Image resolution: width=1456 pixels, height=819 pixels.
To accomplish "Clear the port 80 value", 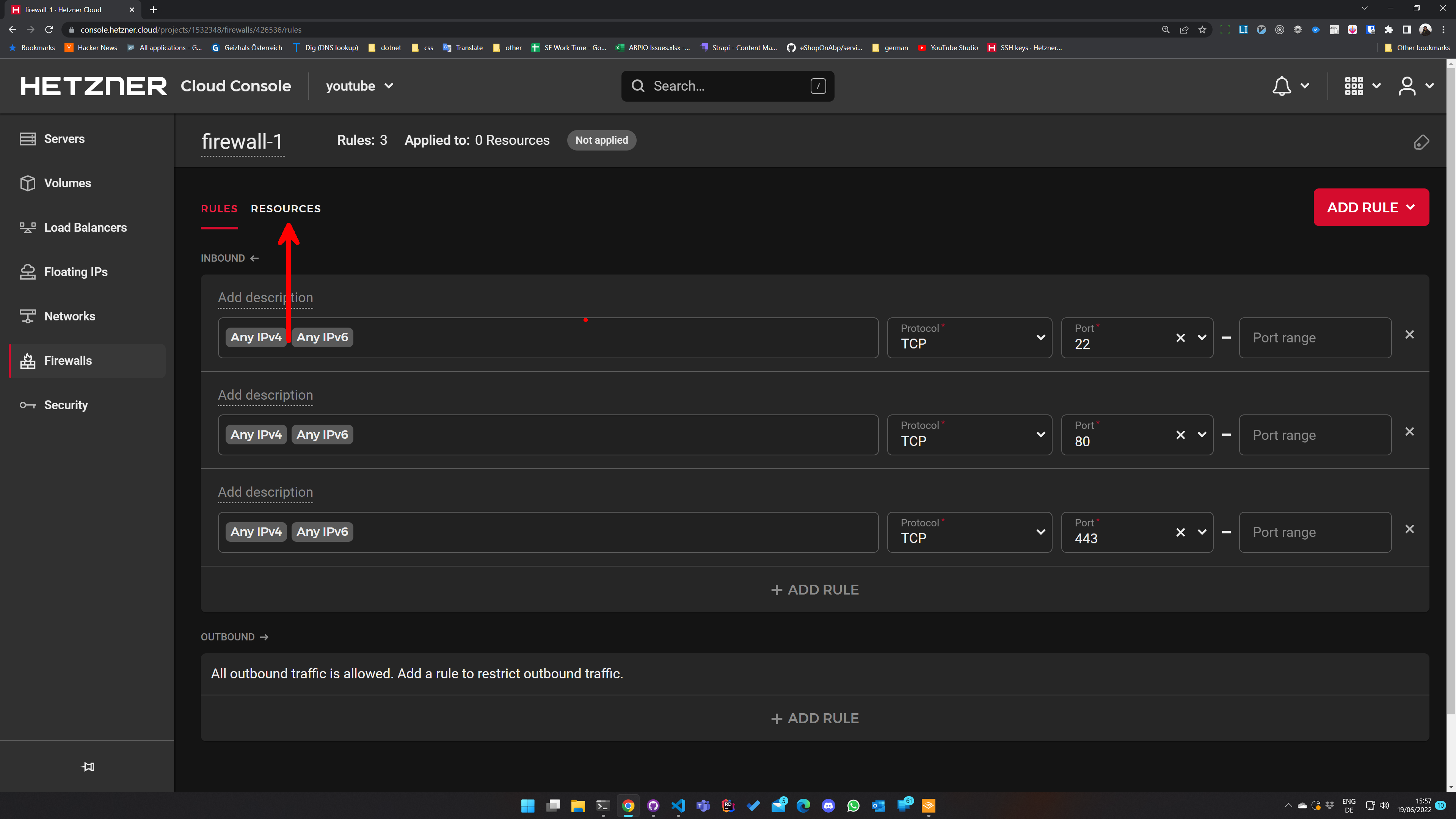I will [1180, 435].
